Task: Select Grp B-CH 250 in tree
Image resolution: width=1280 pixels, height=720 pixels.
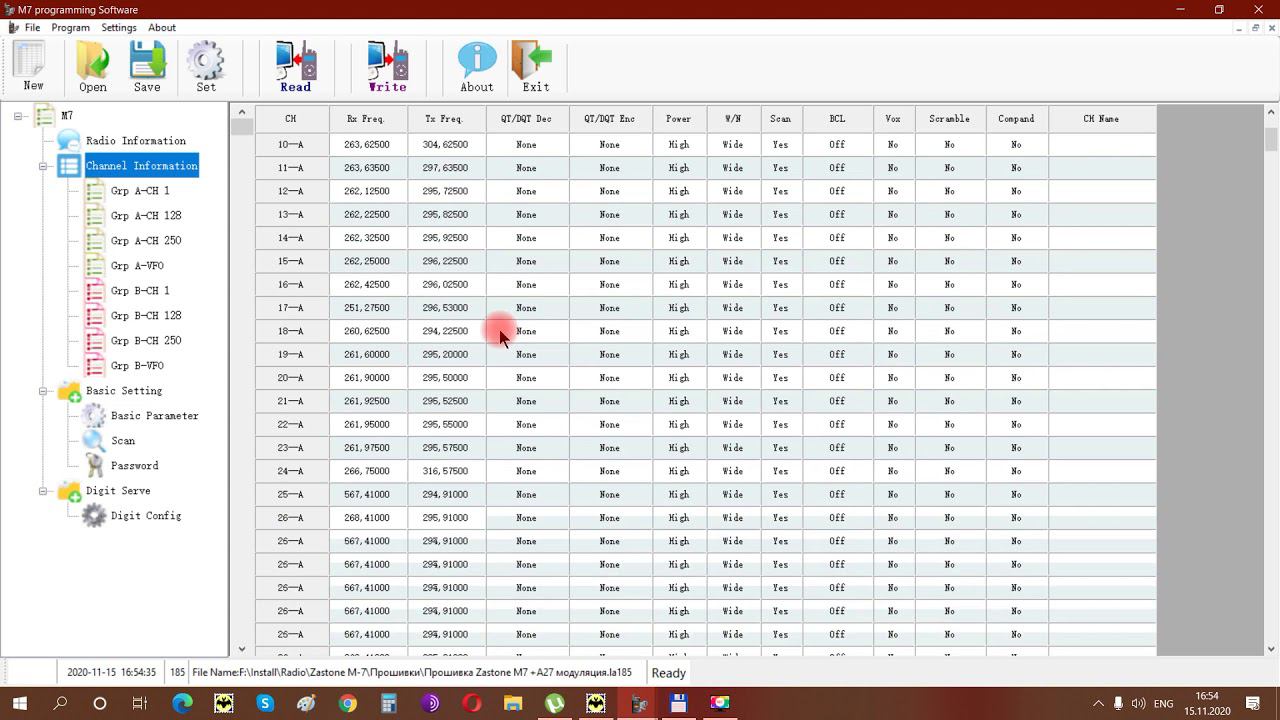Action: coord(146,341)
